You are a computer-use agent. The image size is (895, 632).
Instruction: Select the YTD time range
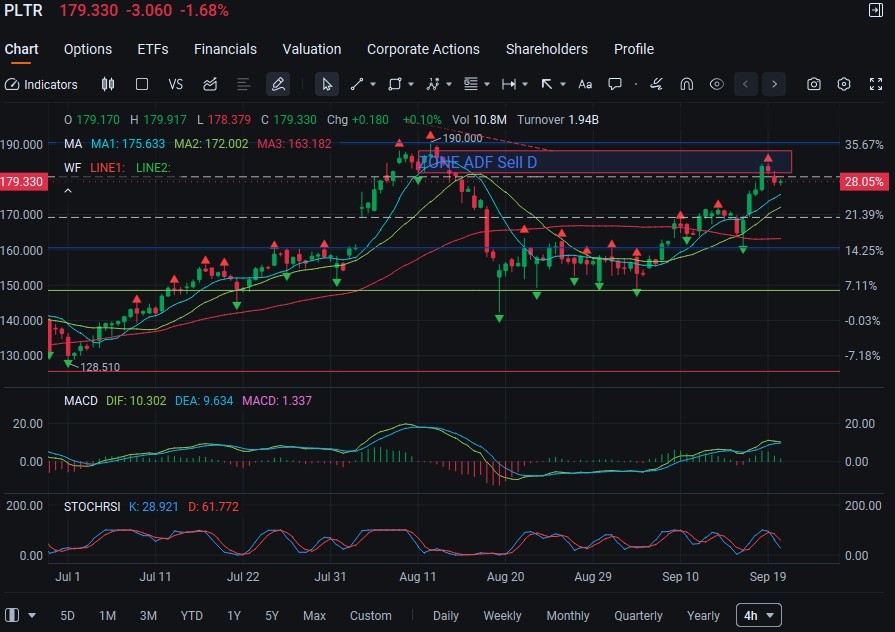pos(192,615)
